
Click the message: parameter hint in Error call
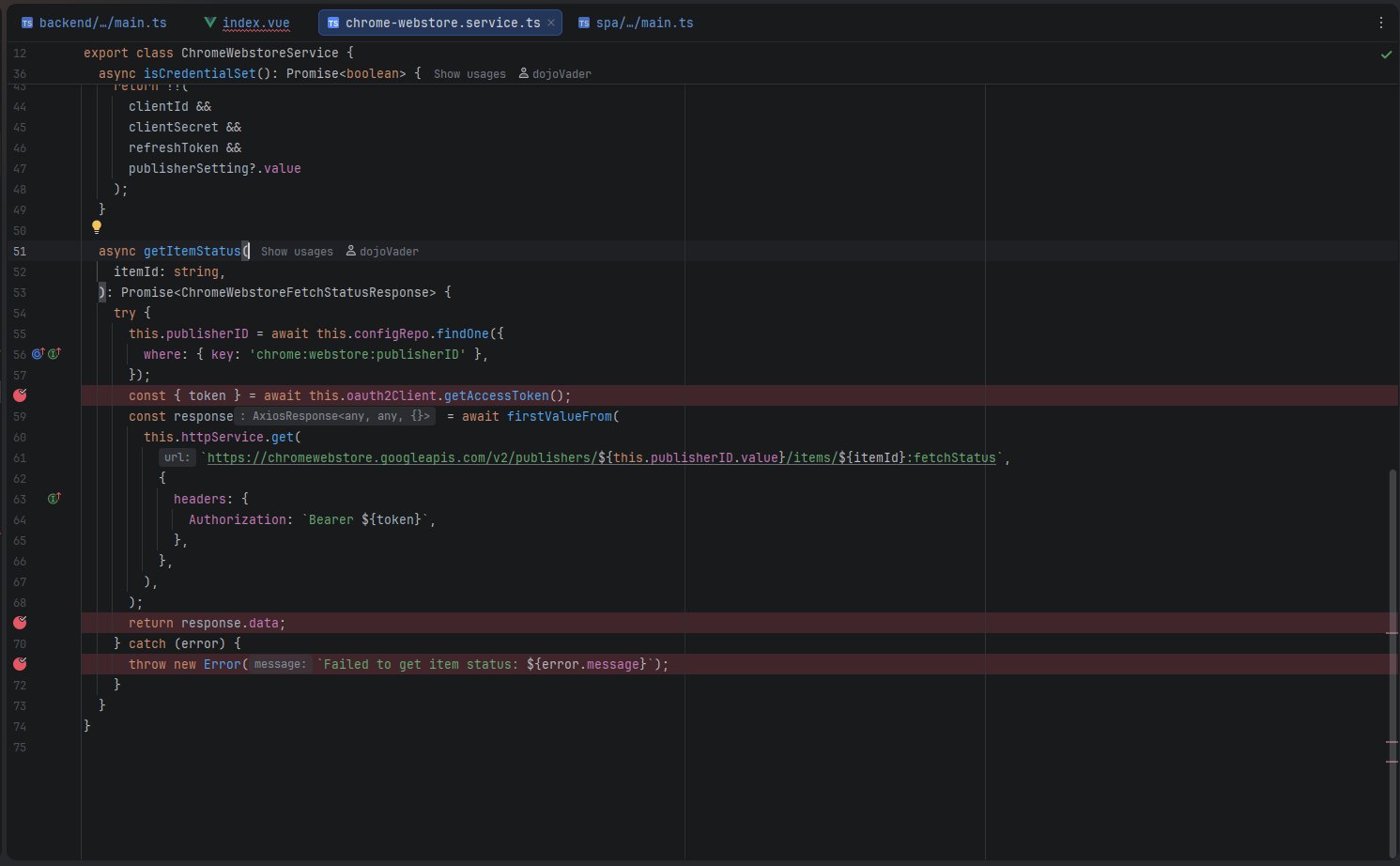pyautogui.click(x=279, y=664)
